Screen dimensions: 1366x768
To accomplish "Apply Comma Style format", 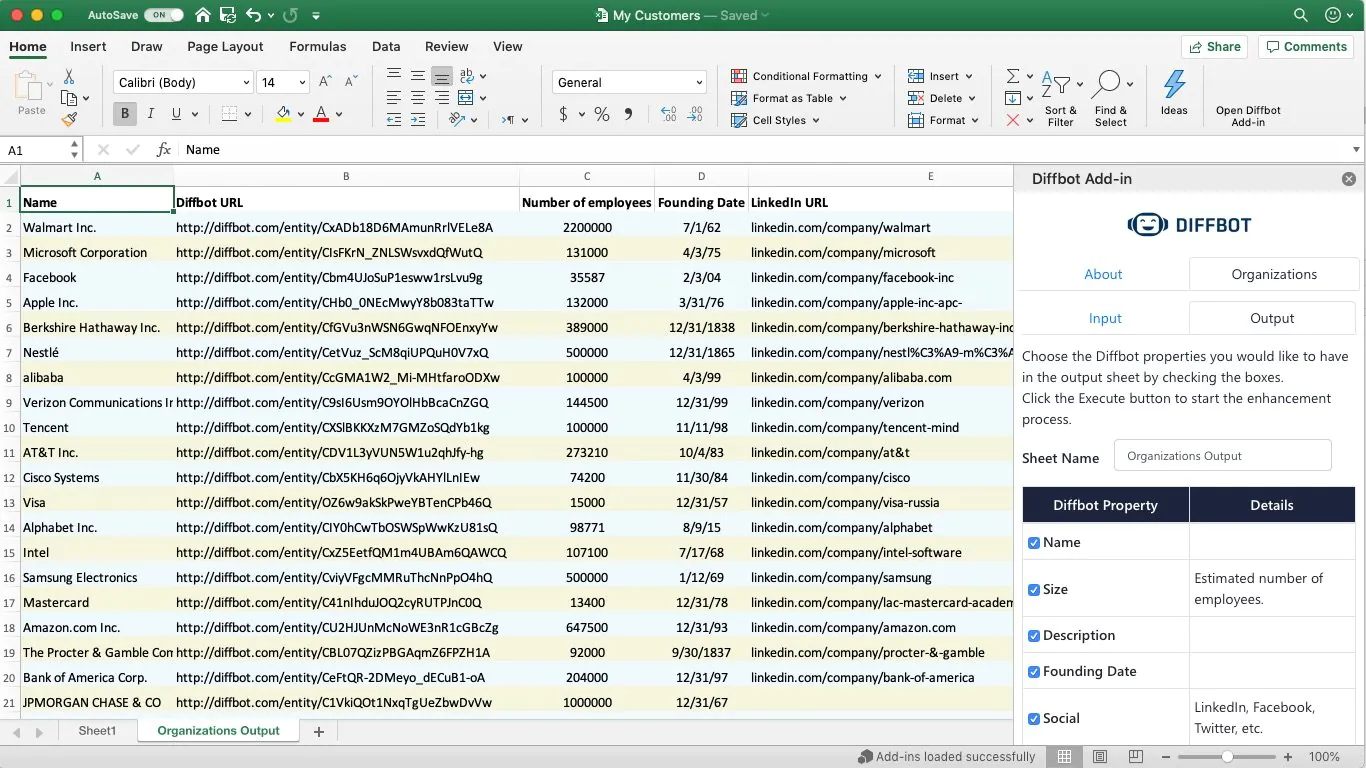I will click(x=628, y=114).
